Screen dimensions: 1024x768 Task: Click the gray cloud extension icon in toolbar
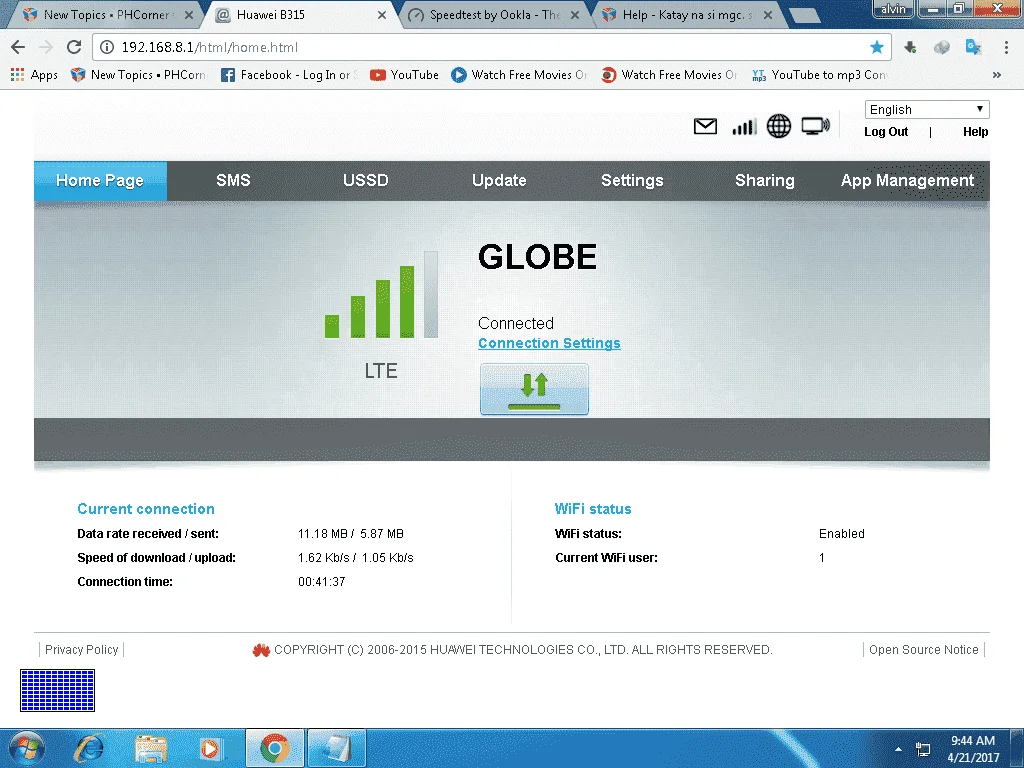[x=941, y=47]
